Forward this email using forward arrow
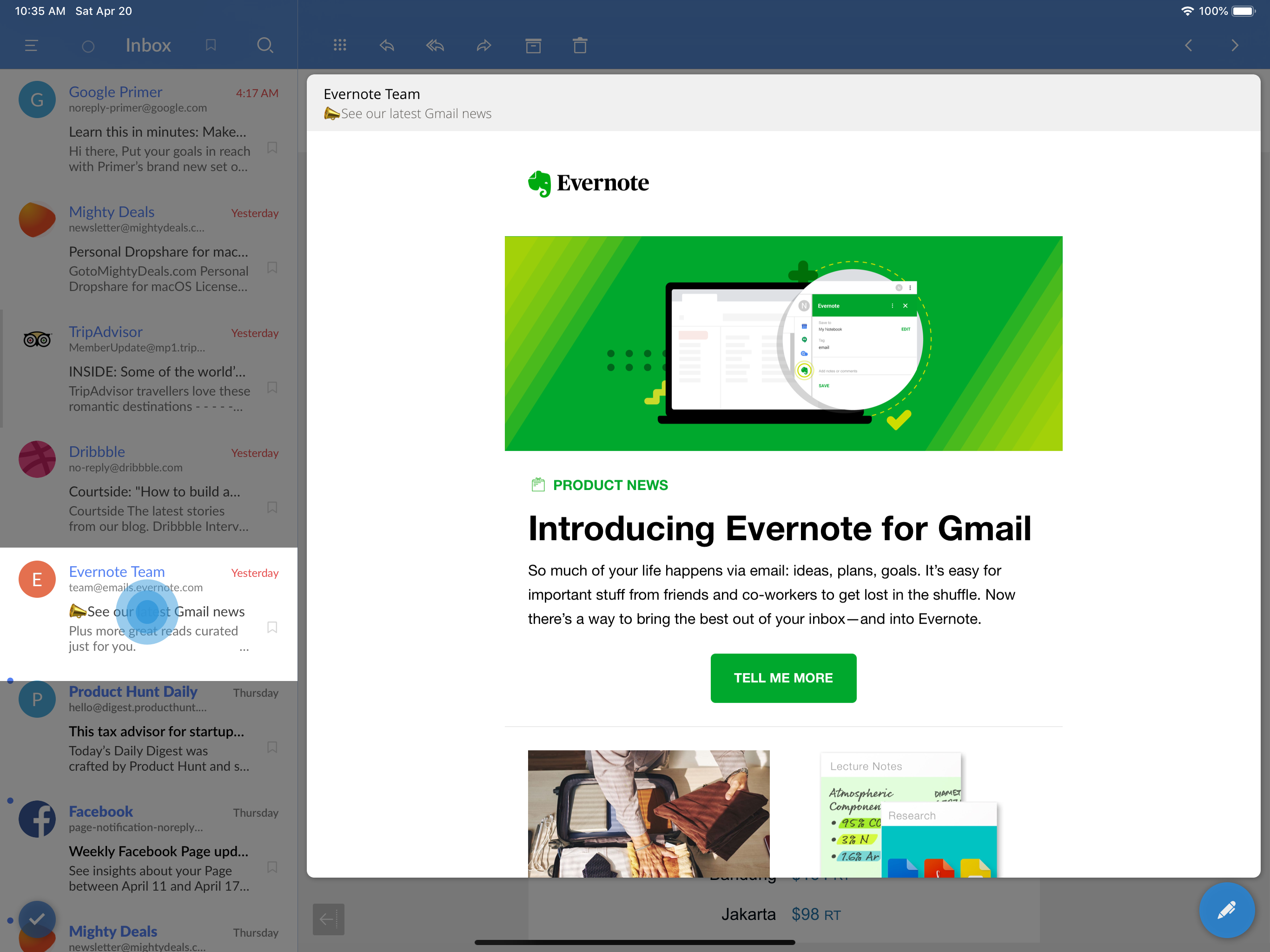1270x952 pixels. pos(484,46)
